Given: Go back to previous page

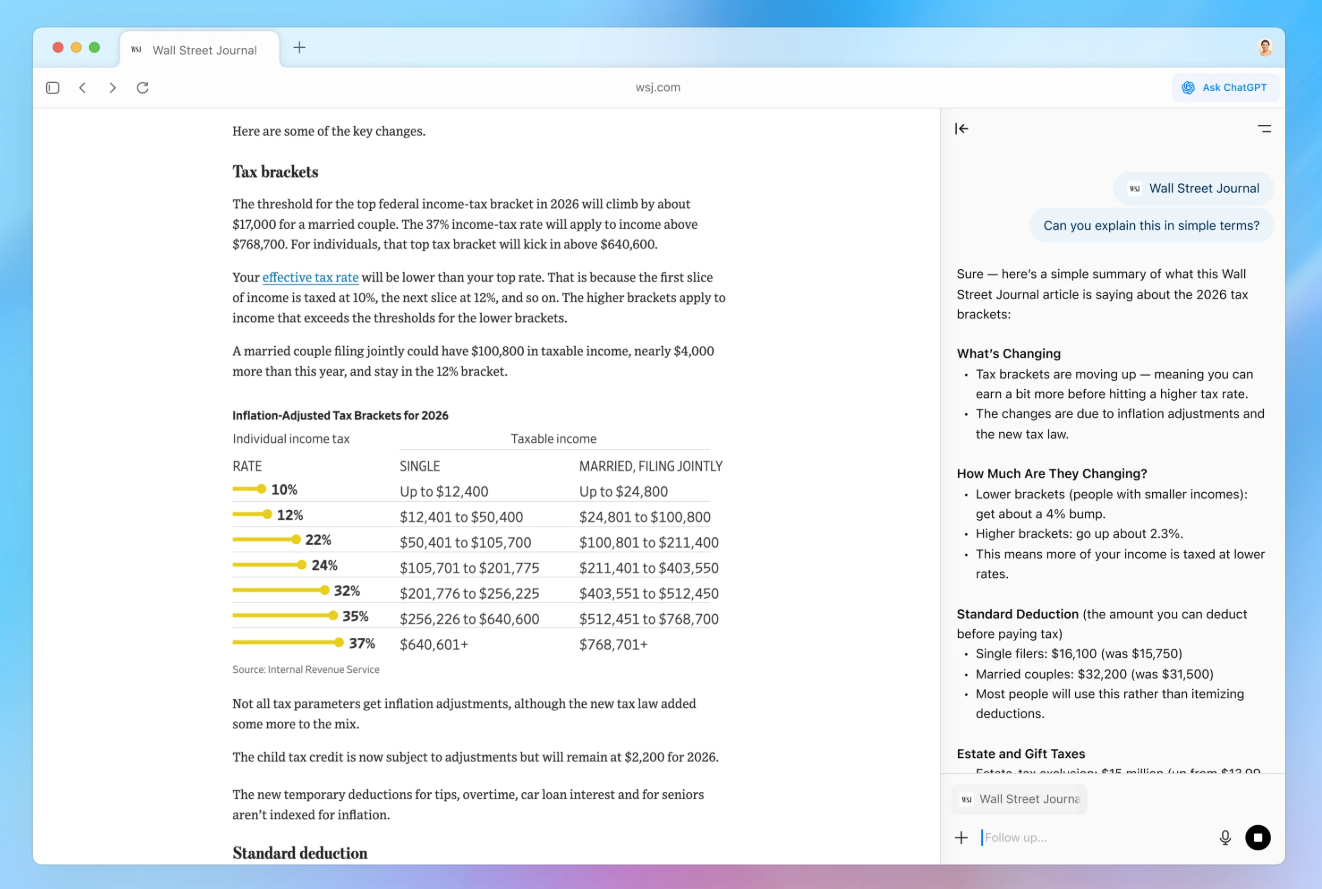Looking at the screenshot, I should click(83, 88).
